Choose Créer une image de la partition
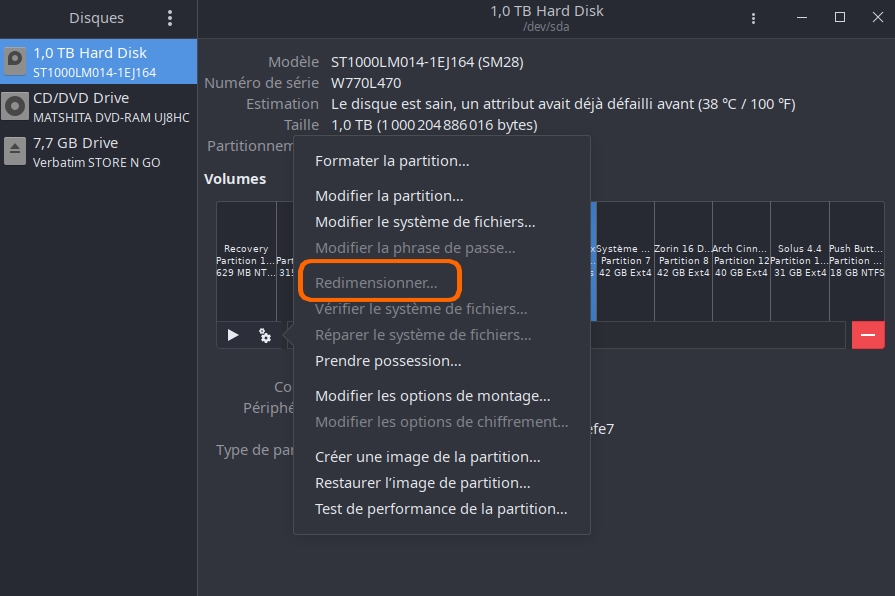 click(428, 457)
